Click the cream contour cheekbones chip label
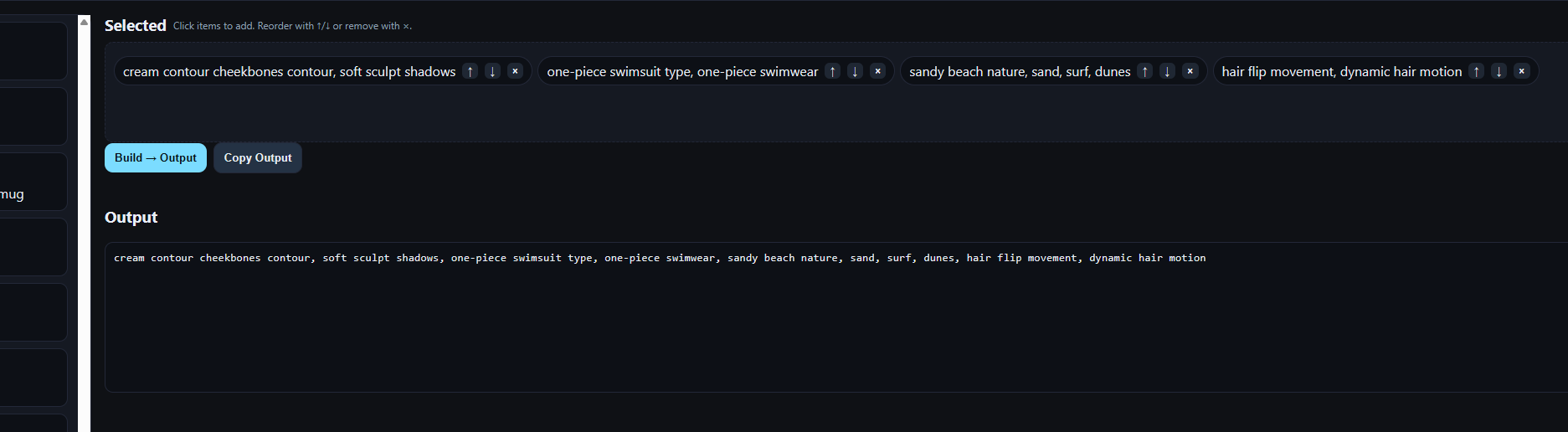This screenshot has width=1568, height=432. pos(290,72)
